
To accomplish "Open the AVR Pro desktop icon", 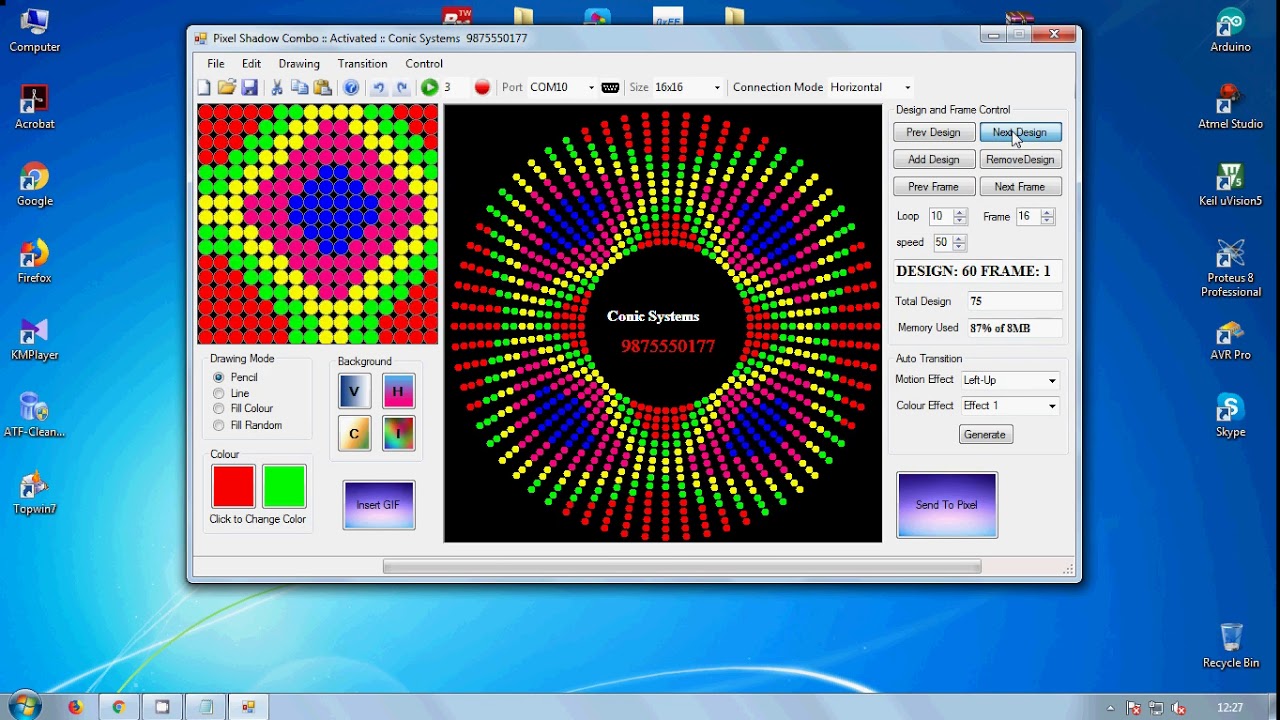I will pyautogui.click(x=1230, y=340).
